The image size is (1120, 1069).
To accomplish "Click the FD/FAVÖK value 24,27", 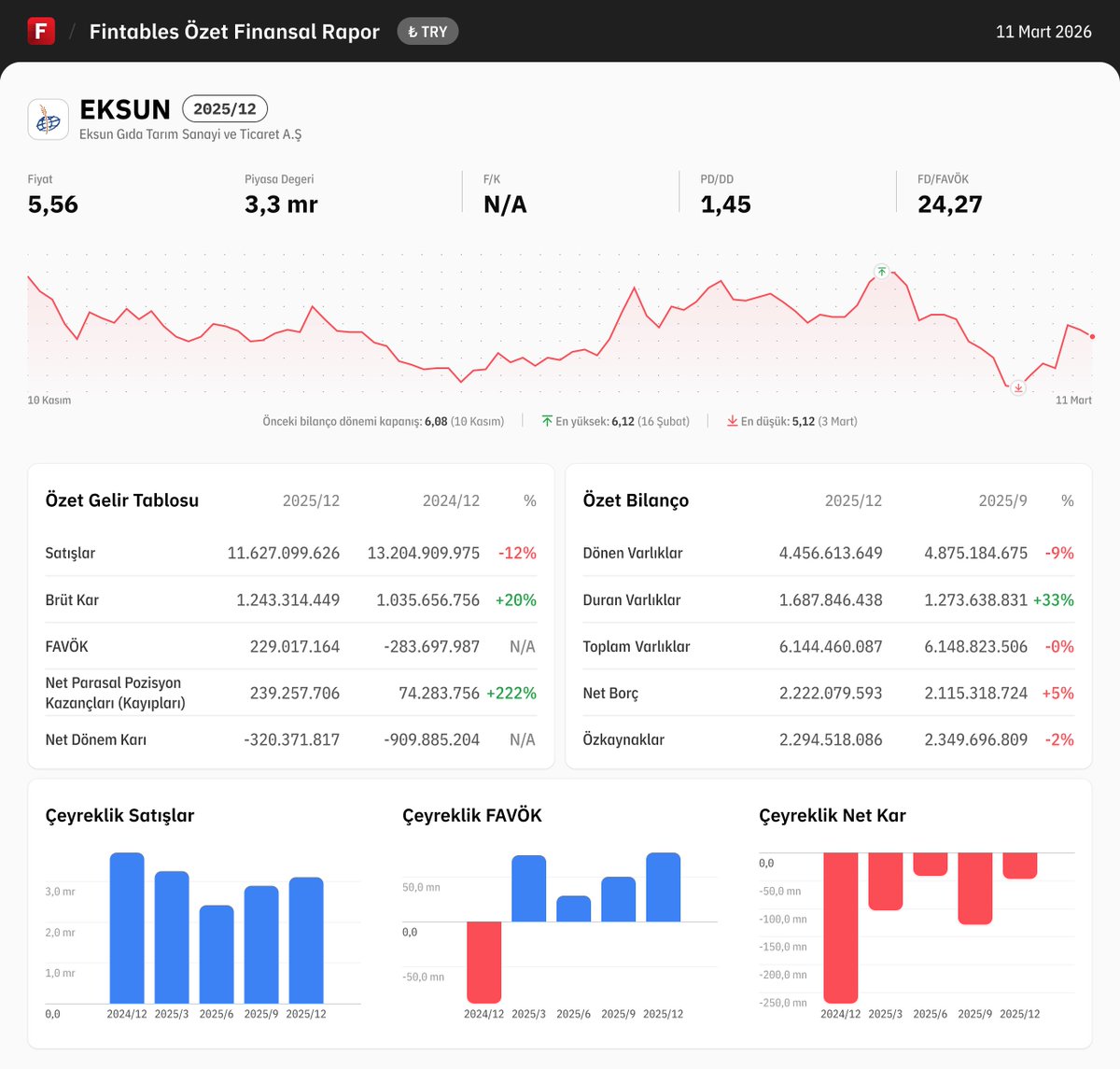I will point(950,204).
